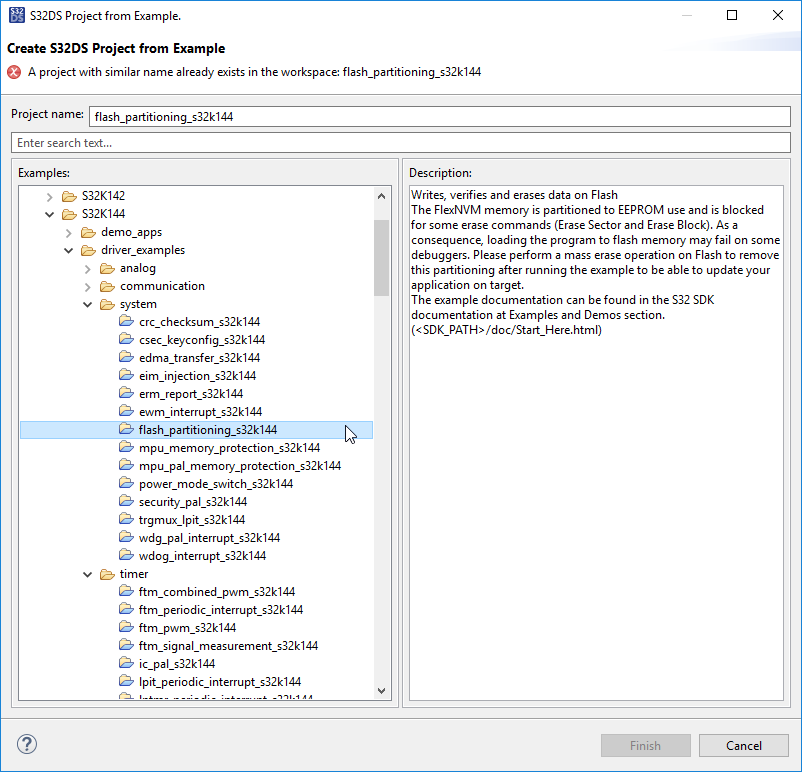This screenshot has width=802, height=772.
Task: Click the mpu_memory_protection_s32k144 project icon
Action: pyautogui.click(x=126, y=447)
